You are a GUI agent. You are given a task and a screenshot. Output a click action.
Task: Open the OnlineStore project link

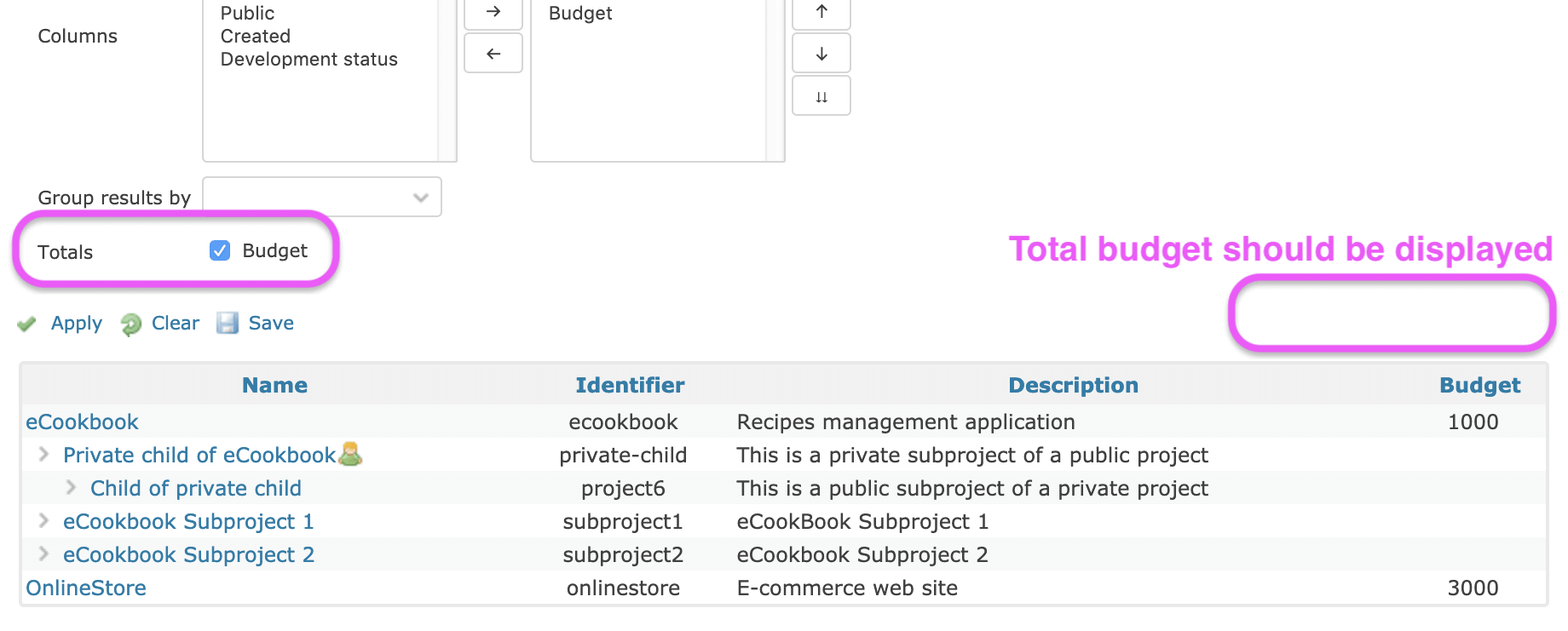pyautogui.click(x=86, y=588)
